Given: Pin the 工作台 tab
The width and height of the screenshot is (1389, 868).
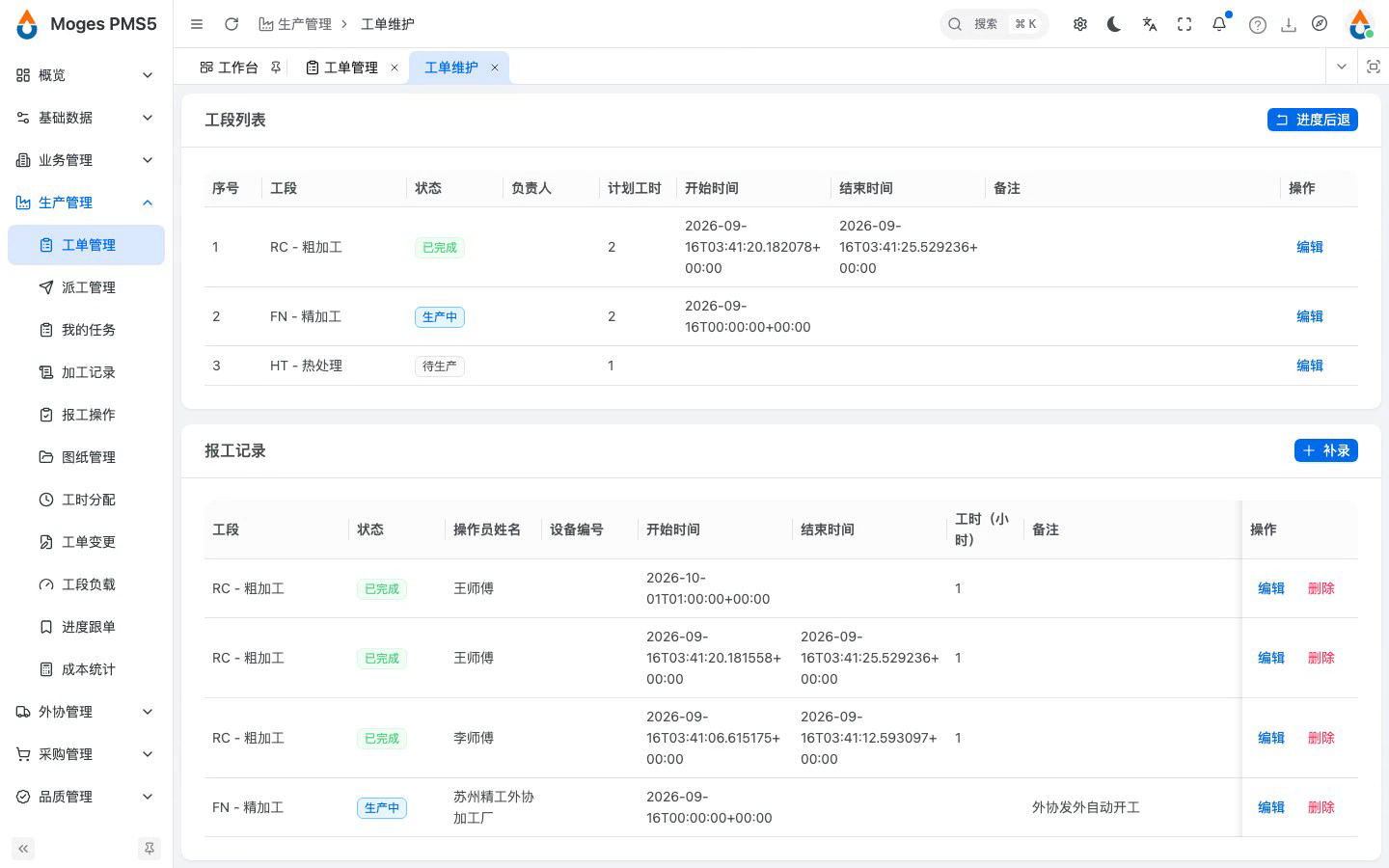Looking at the screenshot, I should 276,68.
